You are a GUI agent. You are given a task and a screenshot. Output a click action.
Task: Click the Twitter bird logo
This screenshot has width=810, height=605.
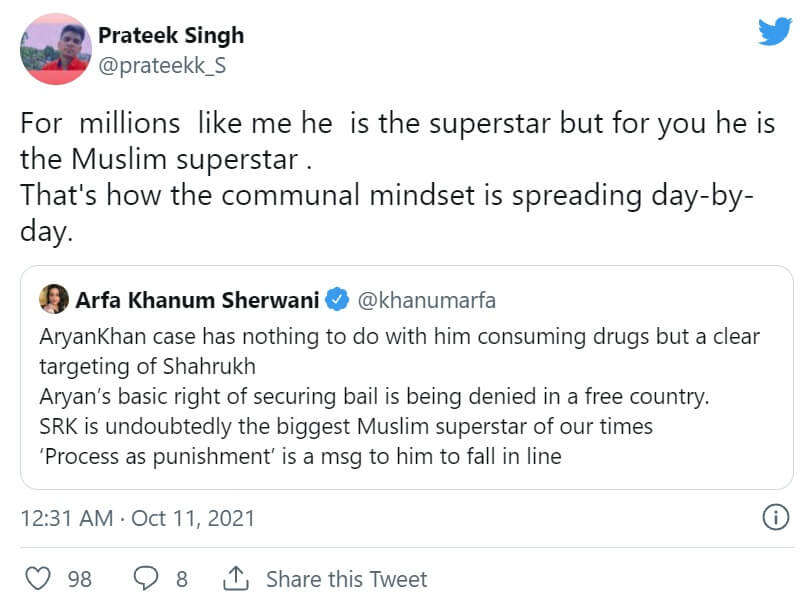click(x=774, y=31)
